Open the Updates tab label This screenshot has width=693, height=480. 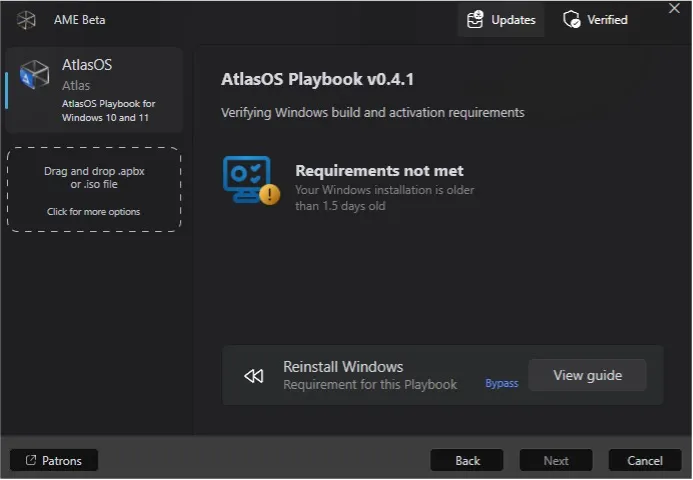pyautogui.click(x=513, y=20)
